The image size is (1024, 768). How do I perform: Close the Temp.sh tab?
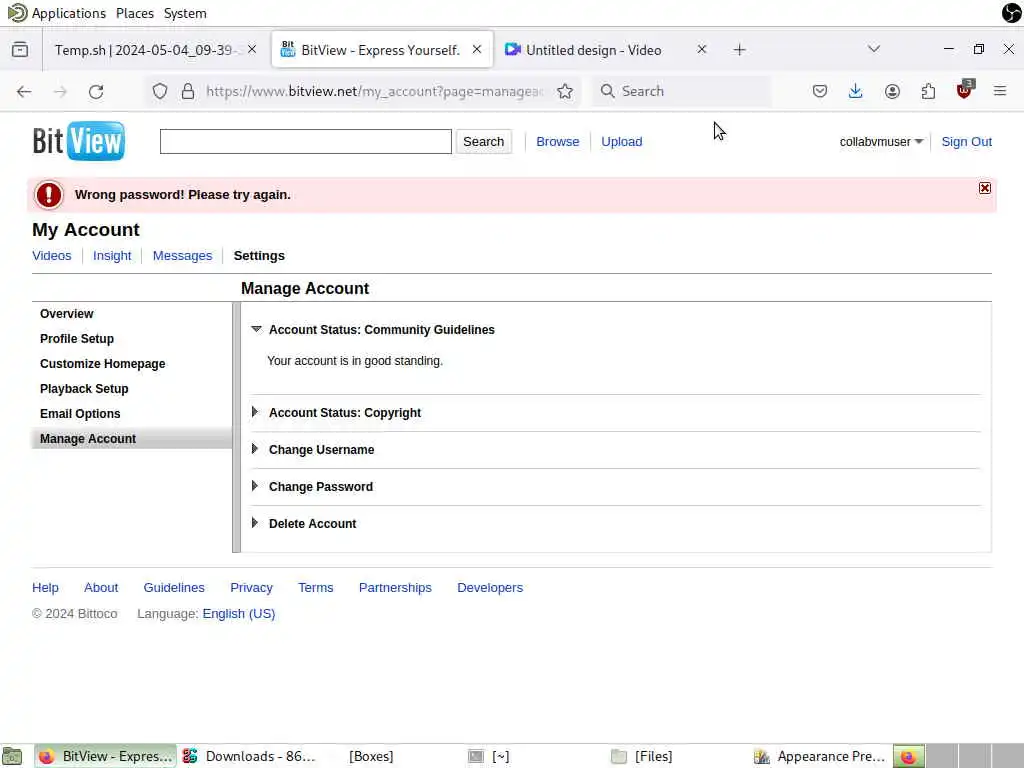pos(252,50)
